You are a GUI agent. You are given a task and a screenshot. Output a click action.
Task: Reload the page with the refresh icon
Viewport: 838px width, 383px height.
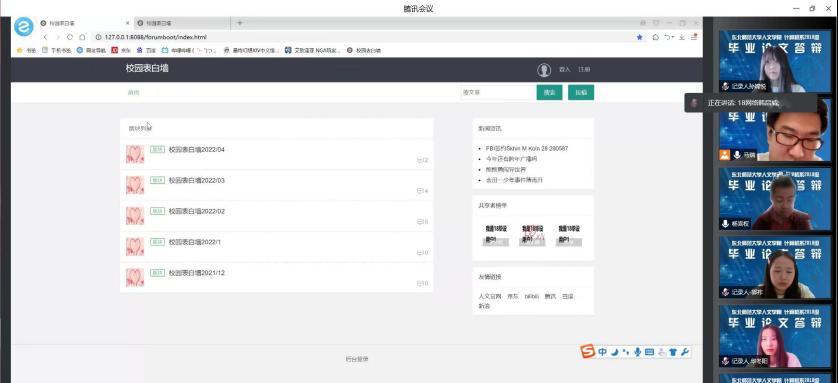coord(70,37)
